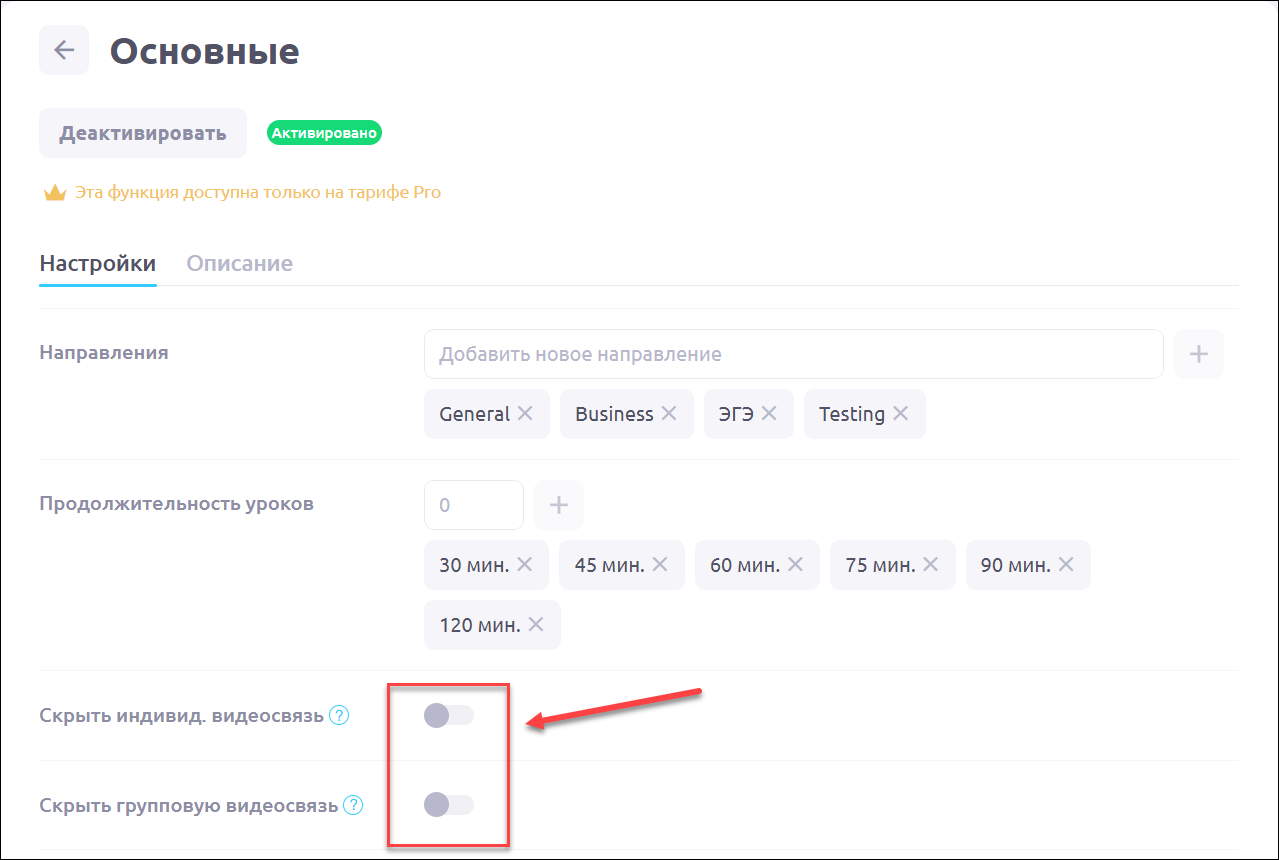Remove the 30 мин. duration
The width and height of the screenshot is (1279, 860).
[525, 565]
